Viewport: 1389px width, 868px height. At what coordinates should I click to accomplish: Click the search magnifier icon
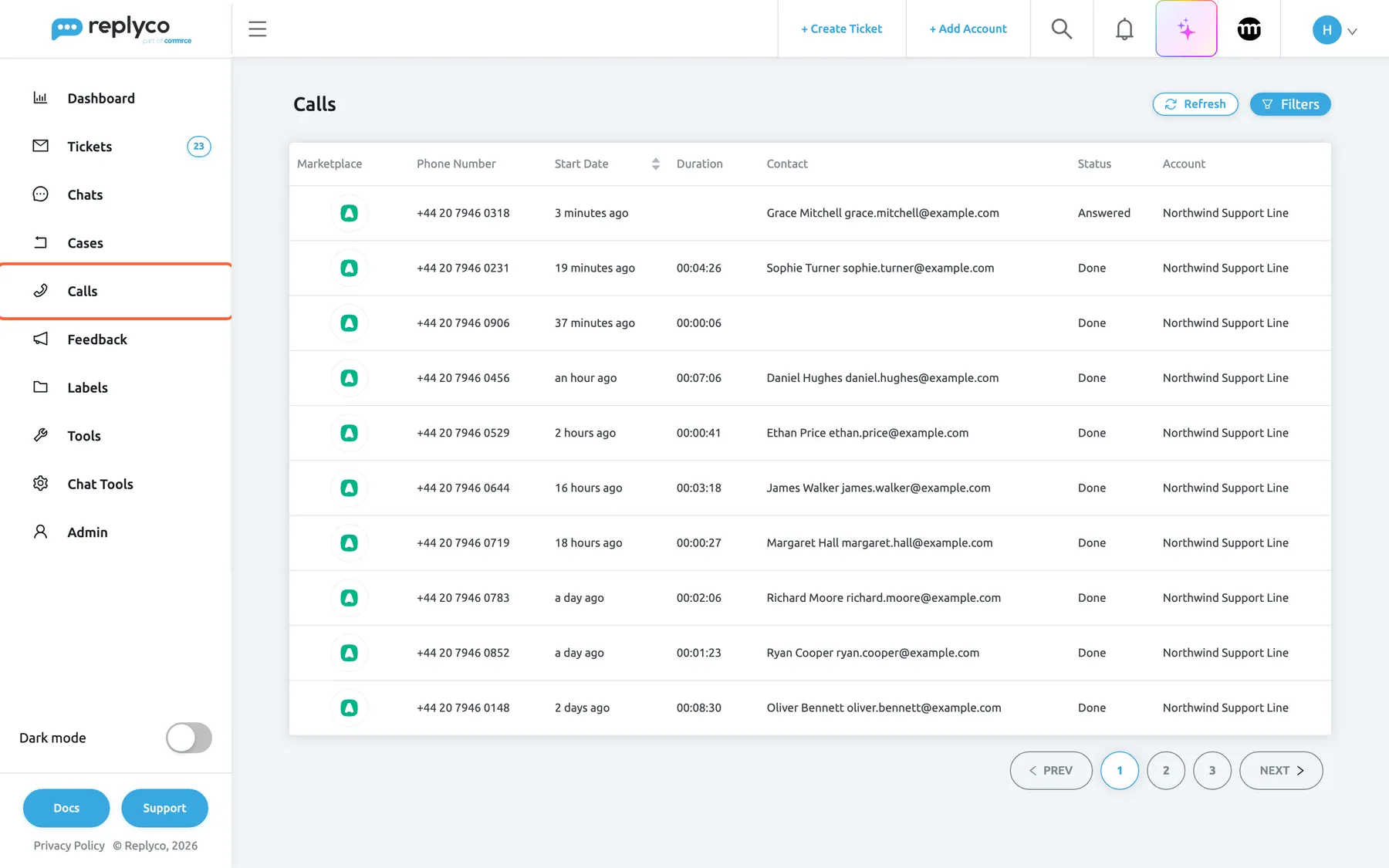[x=1062, y=29]
